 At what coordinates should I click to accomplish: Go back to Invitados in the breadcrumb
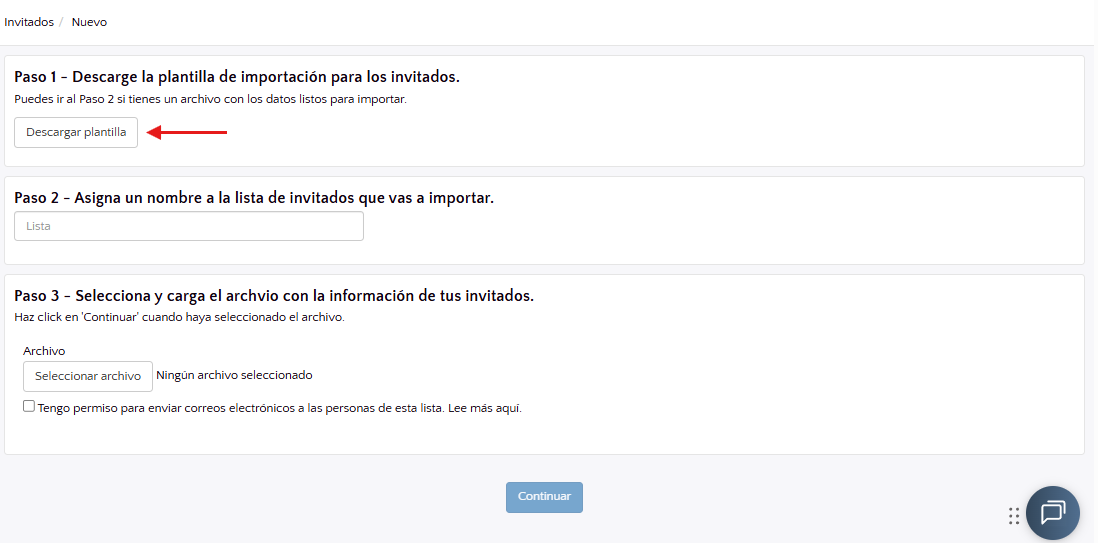click(29, 22)
